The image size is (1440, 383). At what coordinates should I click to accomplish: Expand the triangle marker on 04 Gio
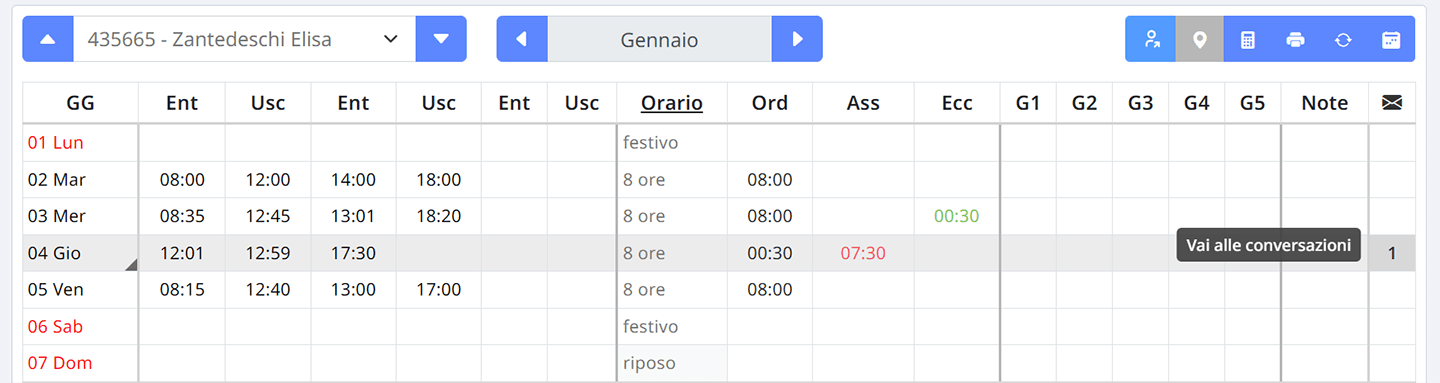point(131,264)
